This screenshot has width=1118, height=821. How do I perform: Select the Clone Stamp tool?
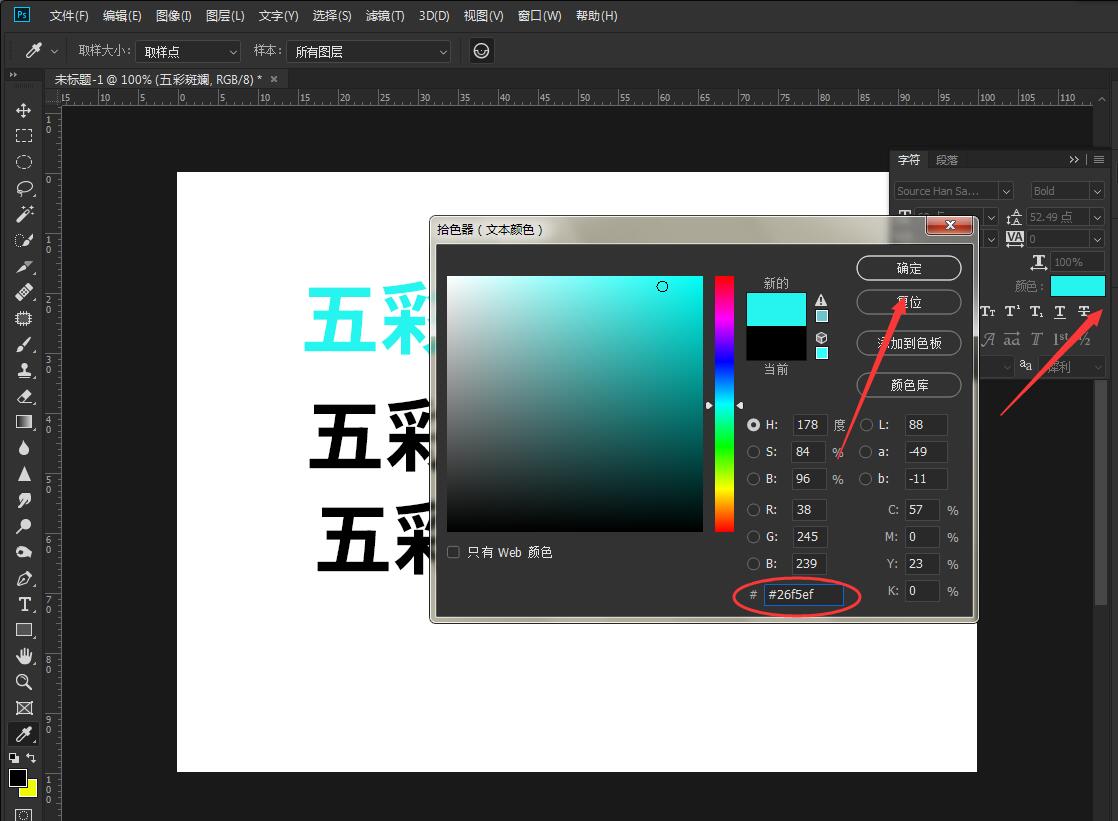(23, 370)
